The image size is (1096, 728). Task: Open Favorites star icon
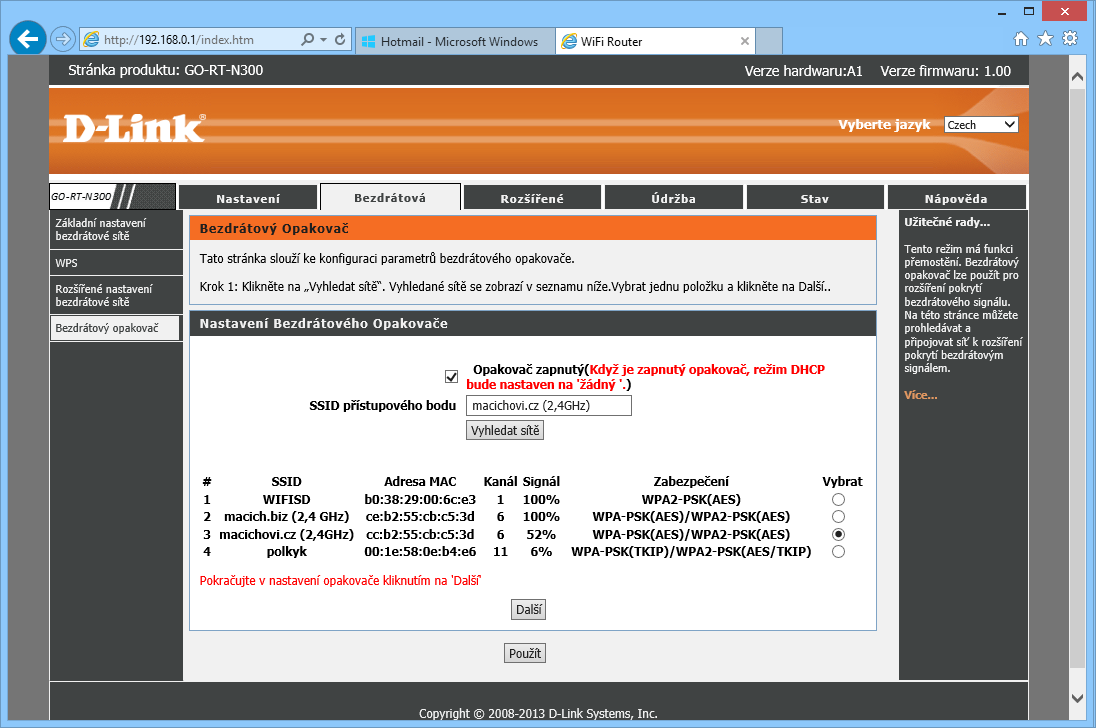pyautogui.click(x=1045, y=39)
